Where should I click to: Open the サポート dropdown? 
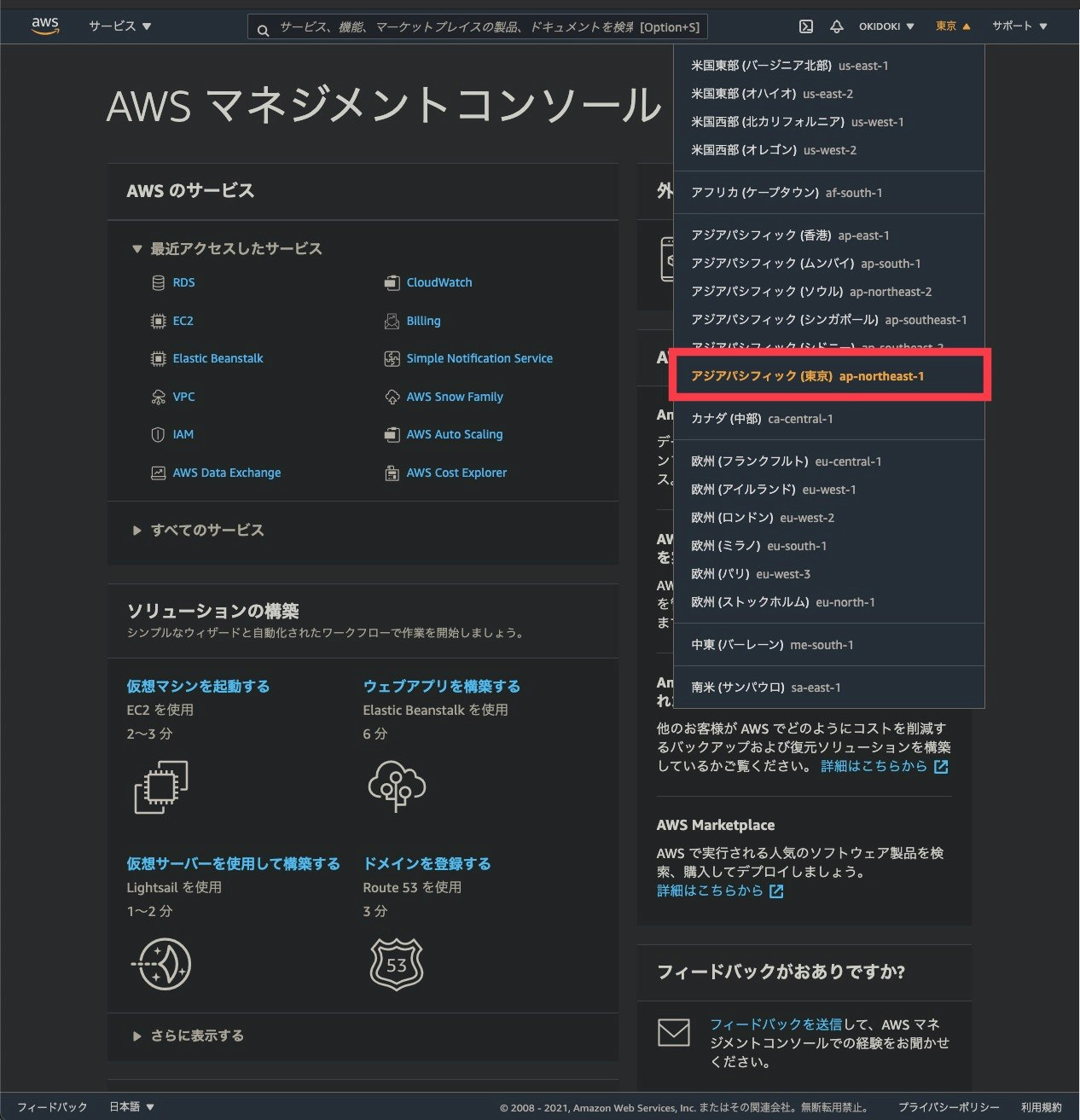(x=1019, y=26)
